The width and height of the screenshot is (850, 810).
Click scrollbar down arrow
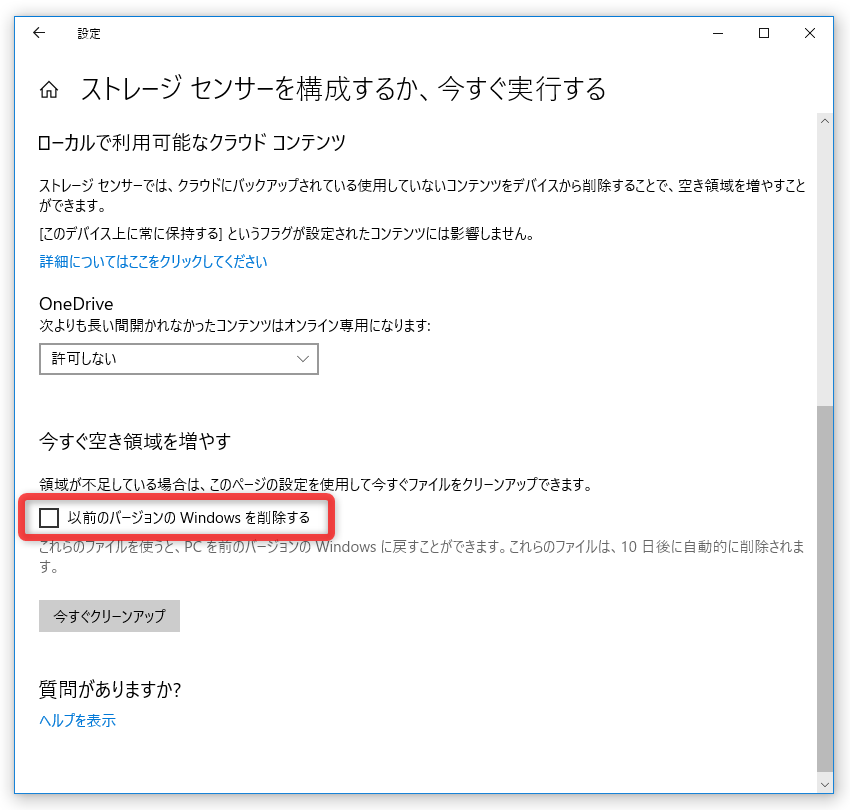pyautogui.click(x=825, y=785)
